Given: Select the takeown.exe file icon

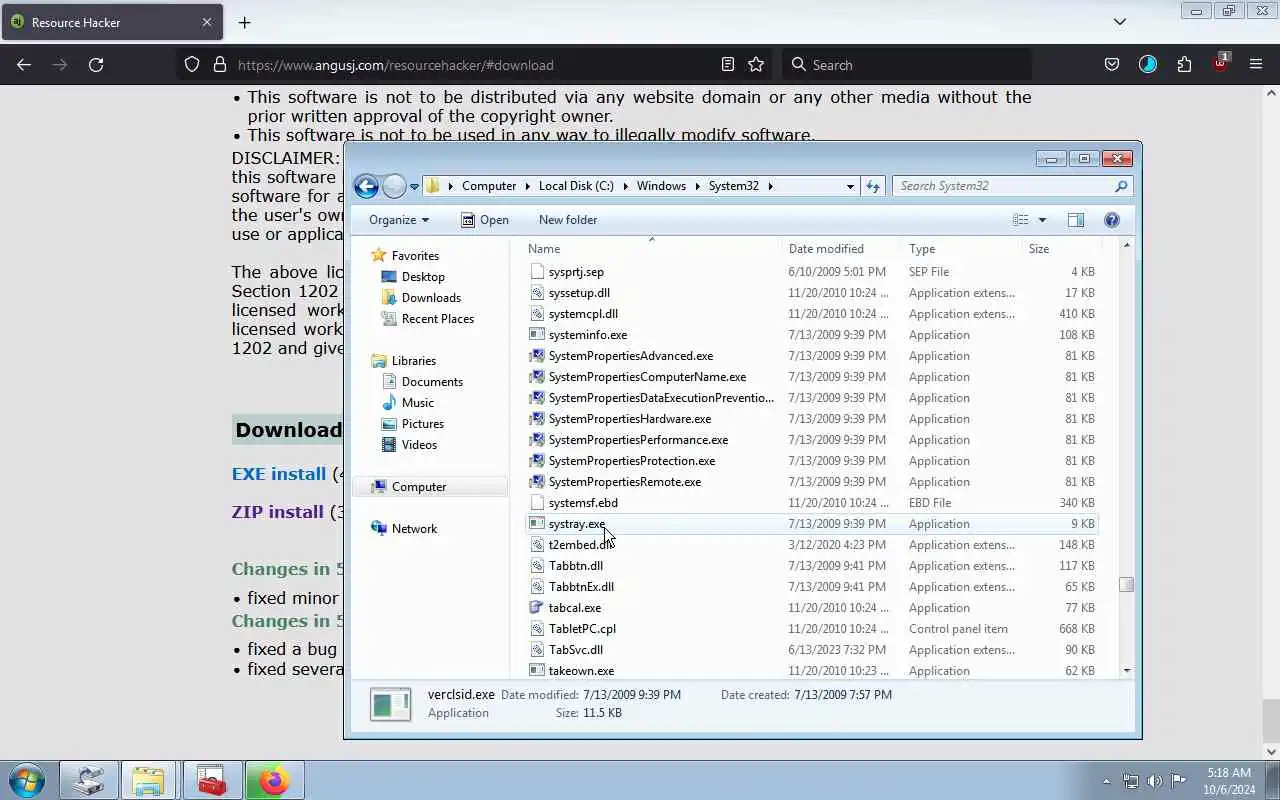Looking at the screenshot, I should tap(537, 671).
